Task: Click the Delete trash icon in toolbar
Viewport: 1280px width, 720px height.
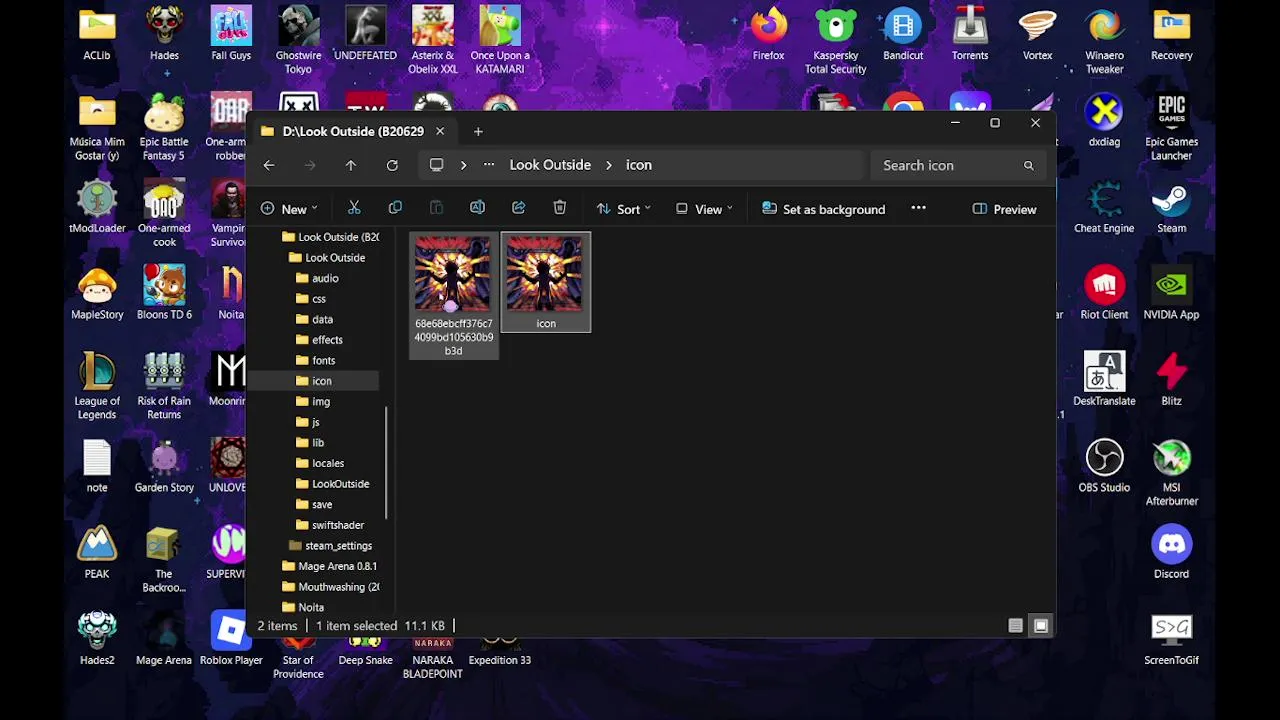Action: [560, 208]
